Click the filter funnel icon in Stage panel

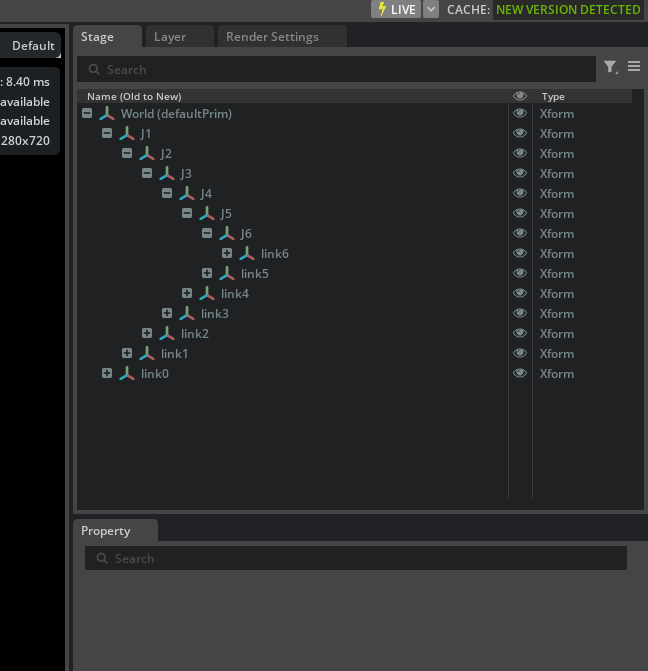(x=610, y=67)
